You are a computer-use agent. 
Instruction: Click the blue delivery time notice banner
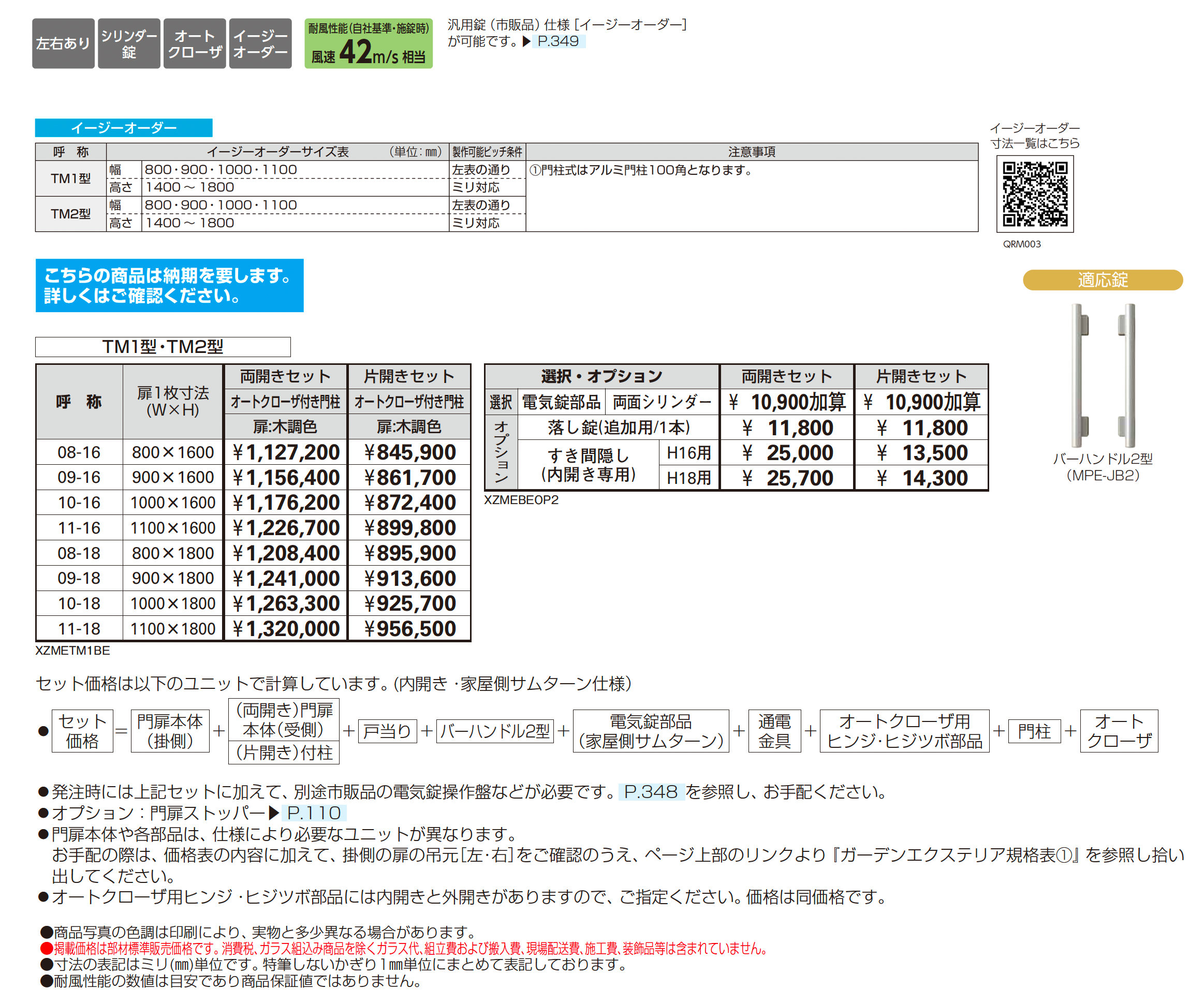pyautogui.click(x=170, y=285)
